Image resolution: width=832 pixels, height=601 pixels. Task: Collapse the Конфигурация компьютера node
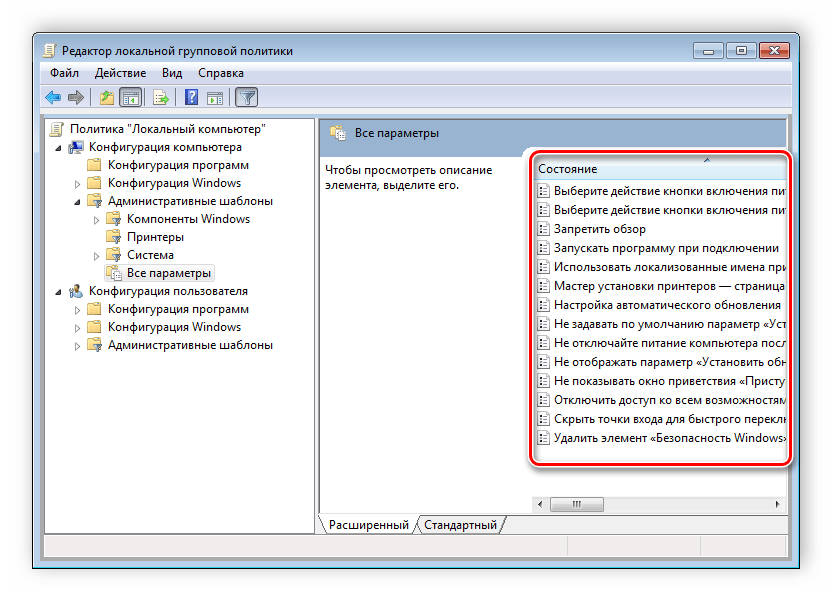point(58,148)
